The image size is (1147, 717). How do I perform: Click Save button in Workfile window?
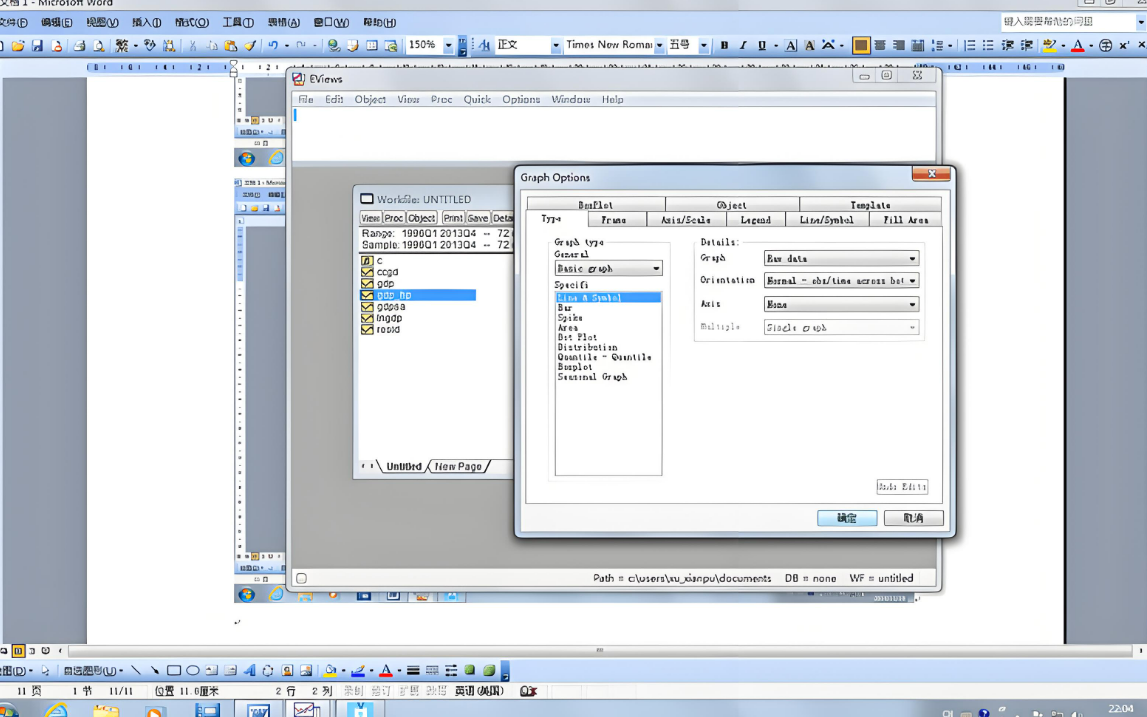point(478,218)
